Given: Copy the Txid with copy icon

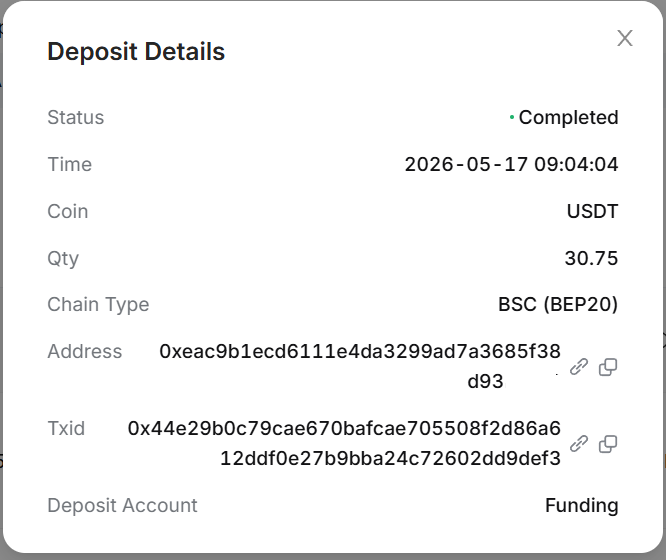Looking at the screenshot, I should (x=608, y=444).
